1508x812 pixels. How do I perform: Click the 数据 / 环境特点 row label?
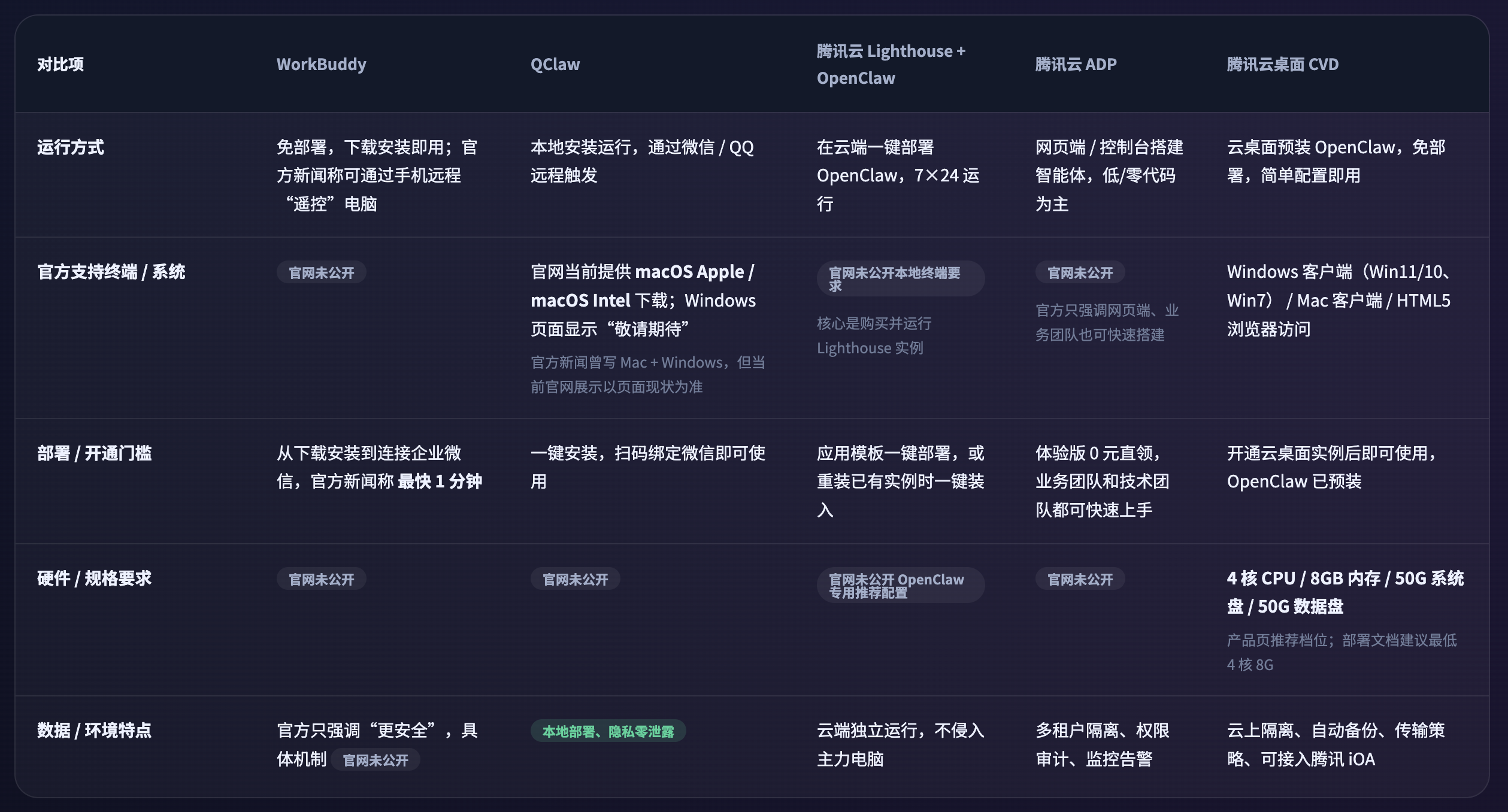click(95, 731)
